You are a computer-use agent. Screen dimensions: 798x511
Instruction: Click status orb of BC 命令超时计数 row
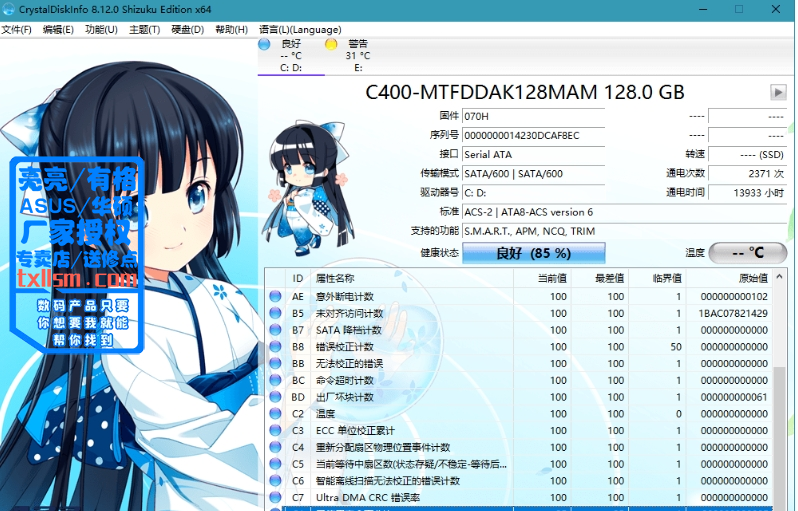pos(275,380)
